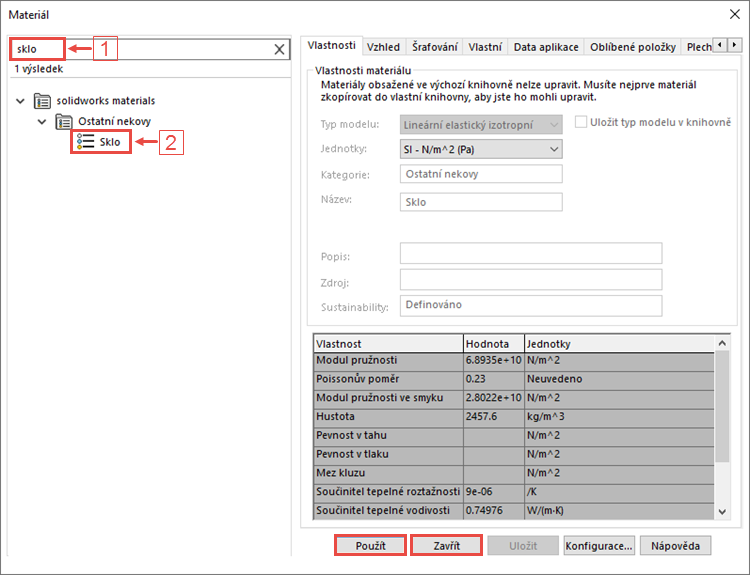The image size is (750, 575).
Task: Toggle Uložit typ modelu v knihovně checkbox
Action: point(581,122)
